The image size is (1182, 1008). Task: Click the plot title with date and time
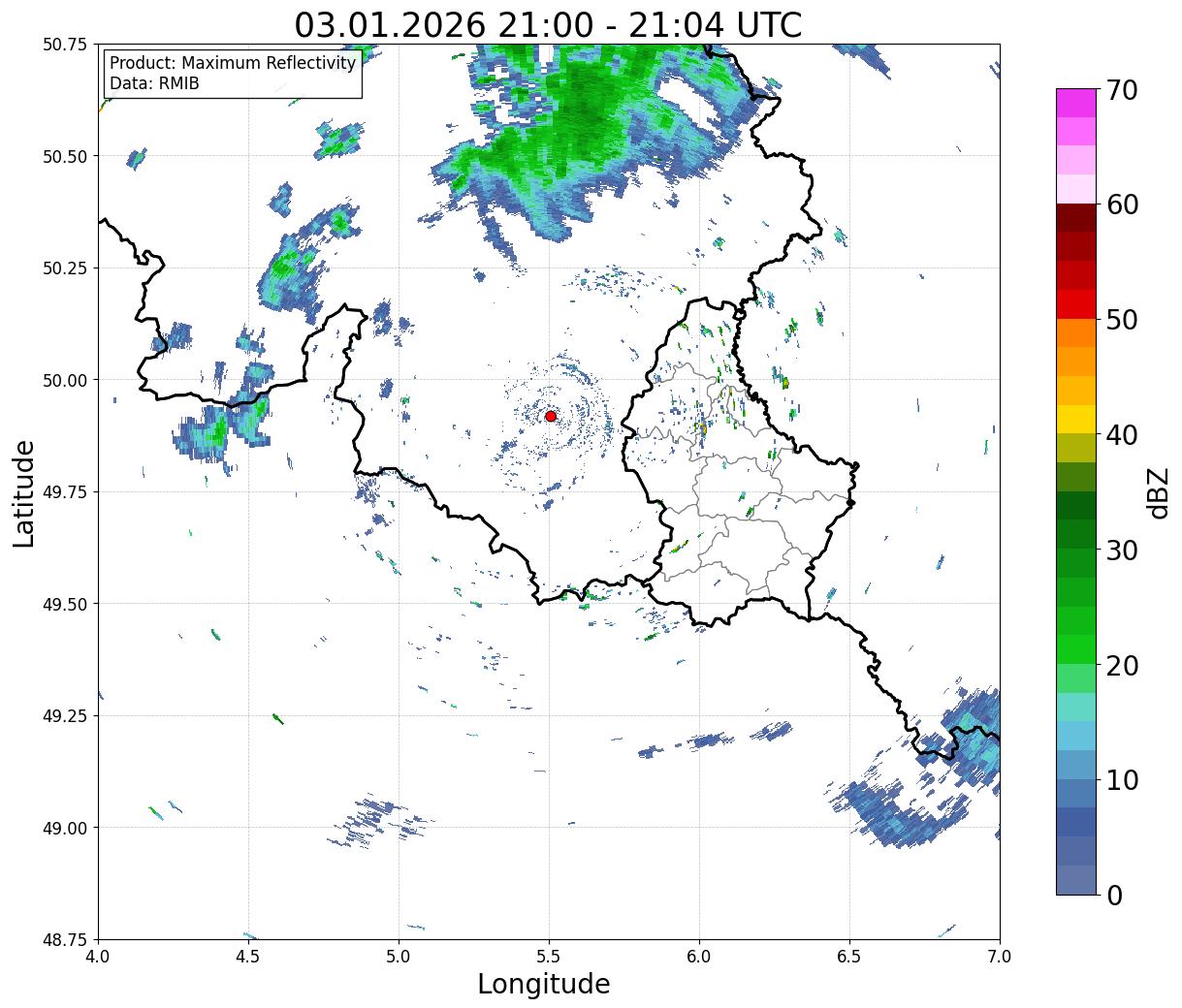(548, 24)
